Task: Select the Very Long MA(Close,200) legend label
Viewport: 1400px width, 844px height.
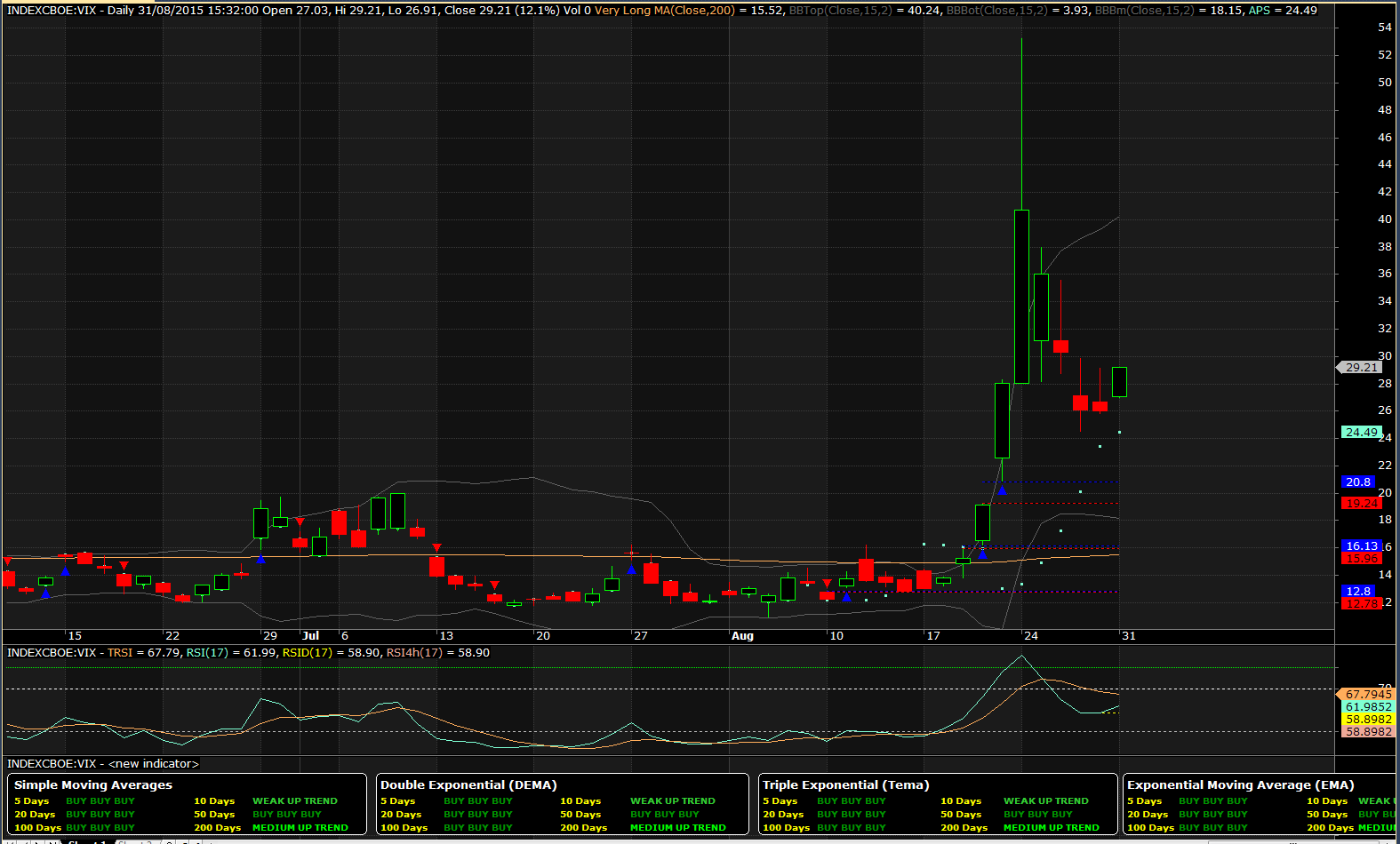Action: [665, 11]
